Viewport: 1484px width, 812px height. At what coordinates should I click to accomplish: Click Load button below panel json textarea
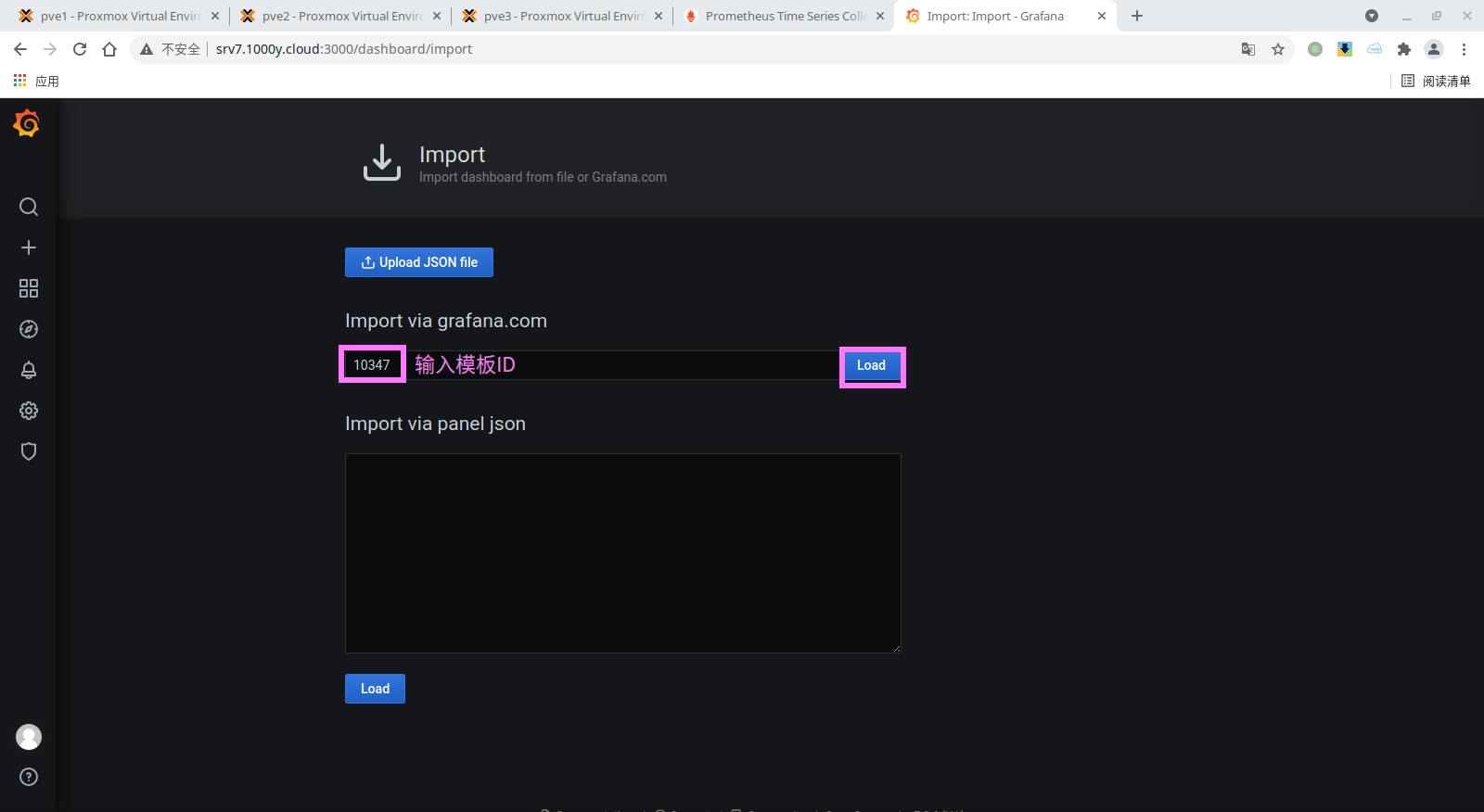(x=375, y=689)
